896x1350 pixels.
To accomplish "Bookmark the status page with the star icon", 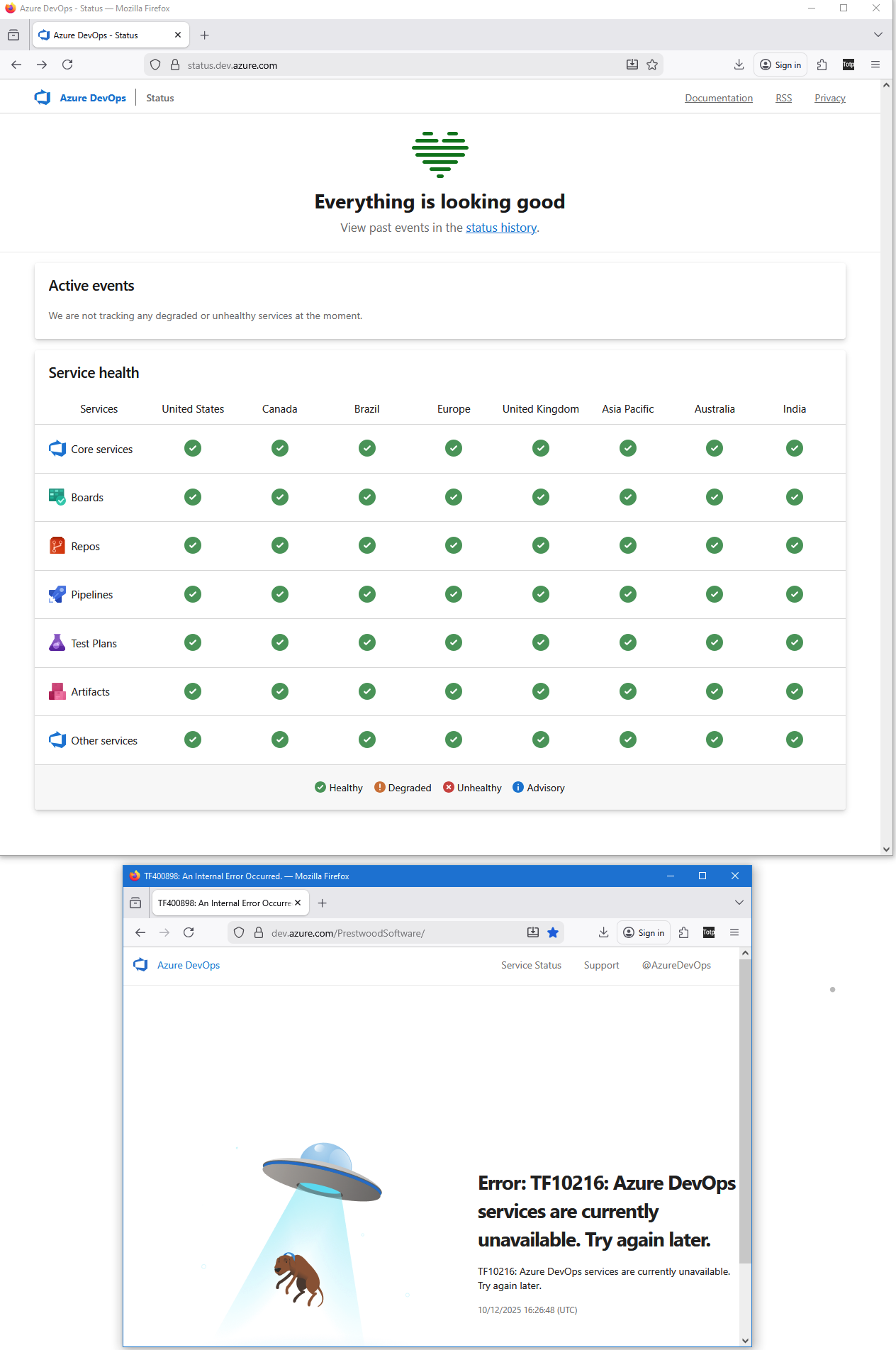I will coord(652,65).
